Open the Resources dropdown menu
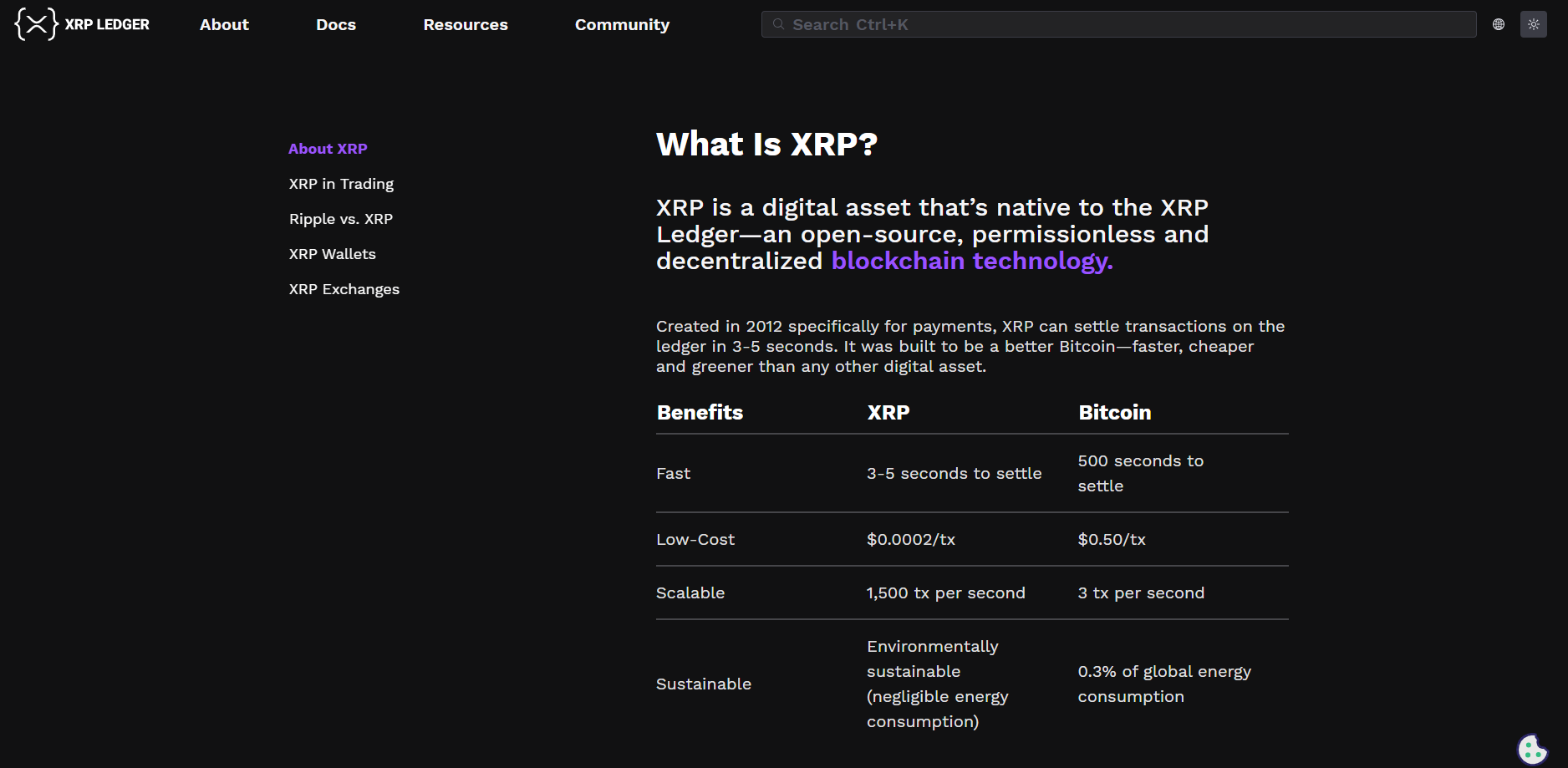This screenshot has width=1568, height=768. tap(466, 25)
